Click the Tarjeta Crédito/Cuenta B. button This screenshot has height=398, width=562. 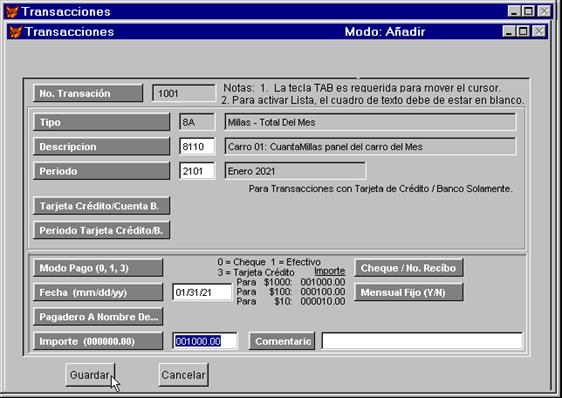[x=101, y=206]
